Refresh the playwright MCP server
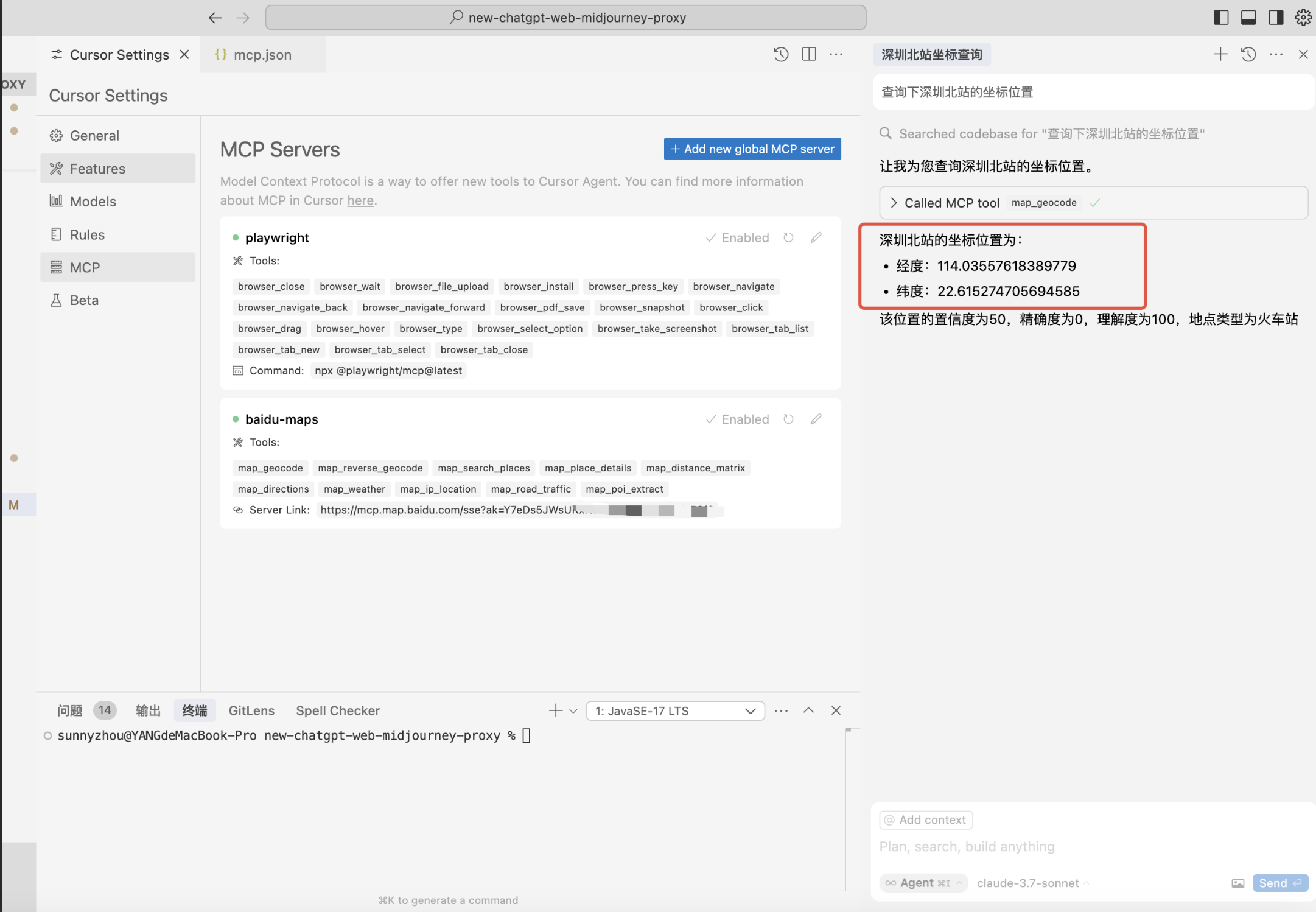 click(x=788, y=237)
